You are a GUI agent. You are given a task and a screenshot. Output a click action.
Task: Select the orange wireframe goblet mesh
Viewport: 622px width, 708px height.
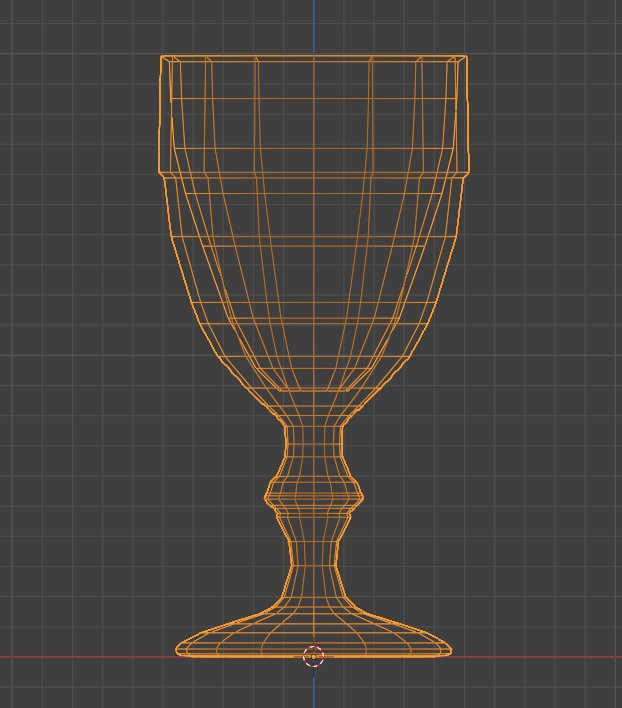tap(314, 356)
